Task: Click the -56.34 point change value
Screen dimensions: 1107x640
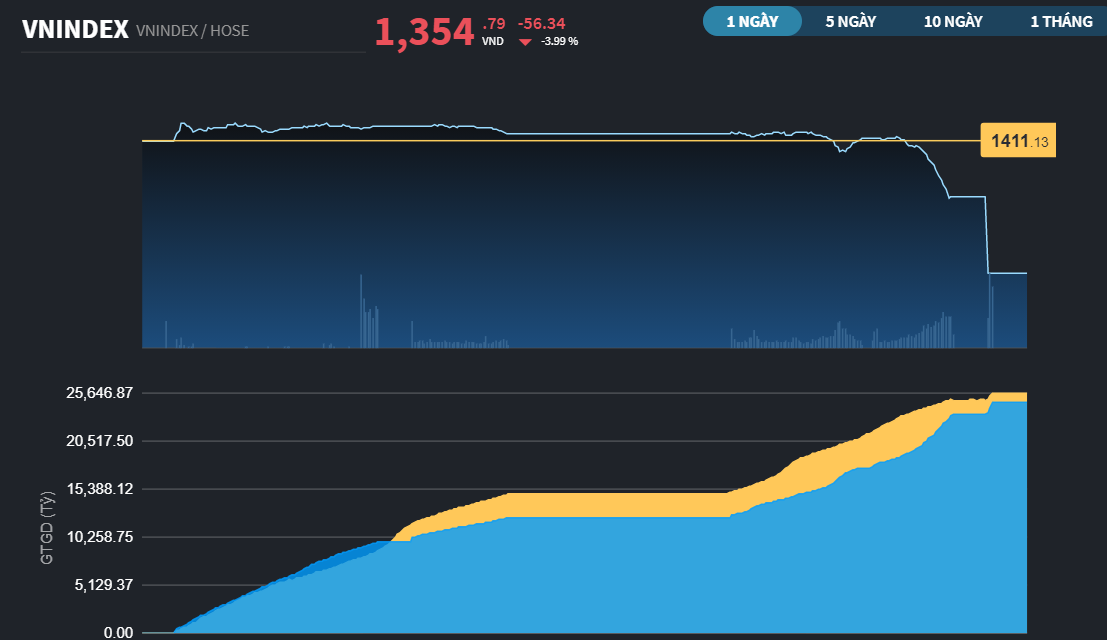Action: coord(541,24)
